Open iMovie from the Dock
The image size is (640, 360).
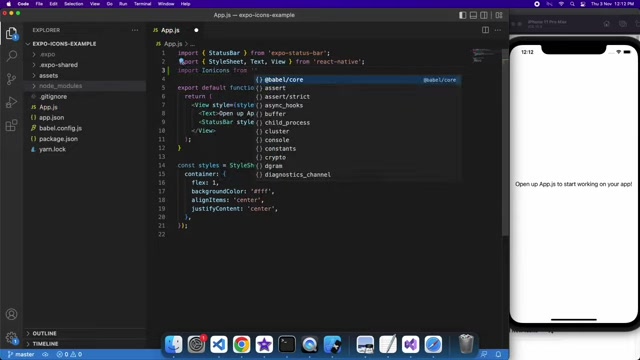pyautogui.click(x=264, y=344)
